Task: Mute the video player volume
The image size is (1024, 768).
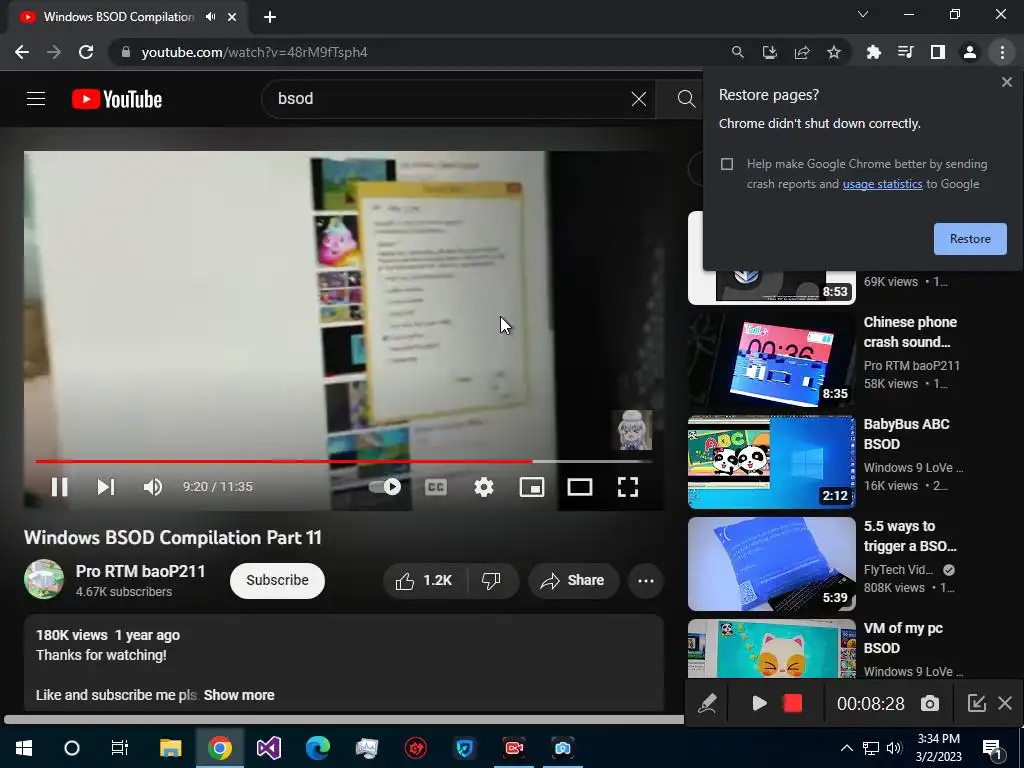Action: click(152, 487)
